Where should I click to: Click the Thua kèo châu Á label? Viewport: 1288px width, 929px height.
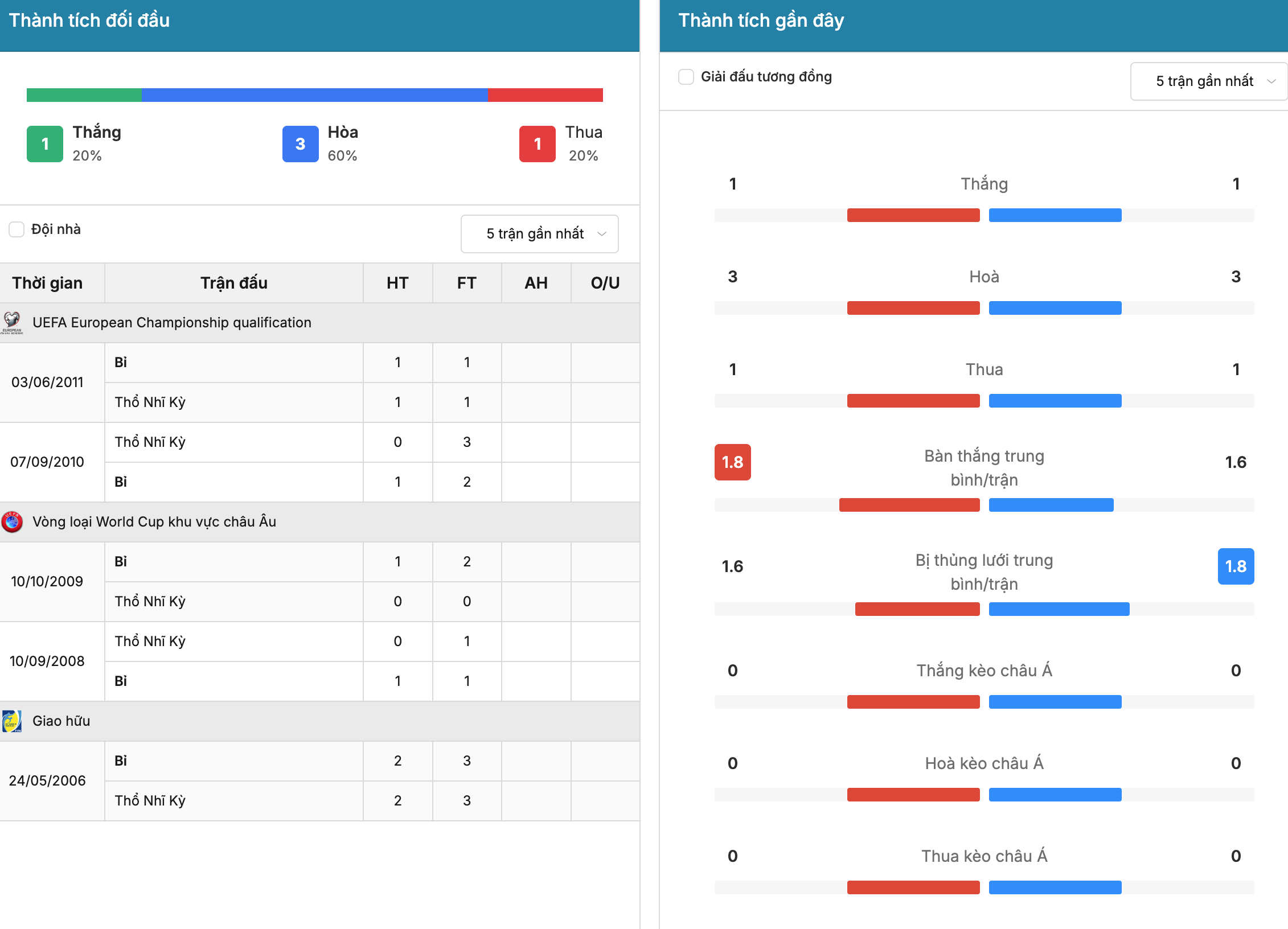985,856
